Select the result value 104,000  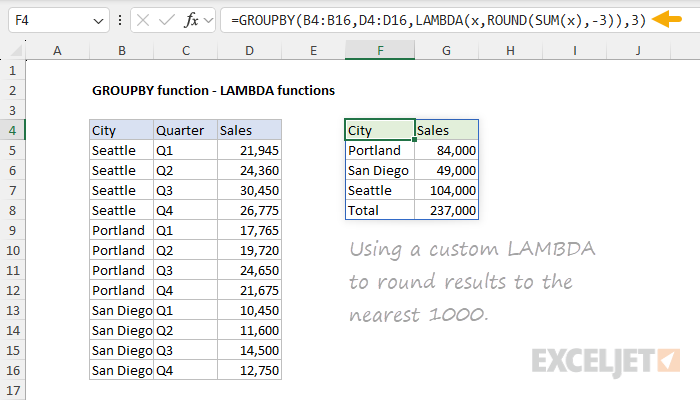point(447,191)
